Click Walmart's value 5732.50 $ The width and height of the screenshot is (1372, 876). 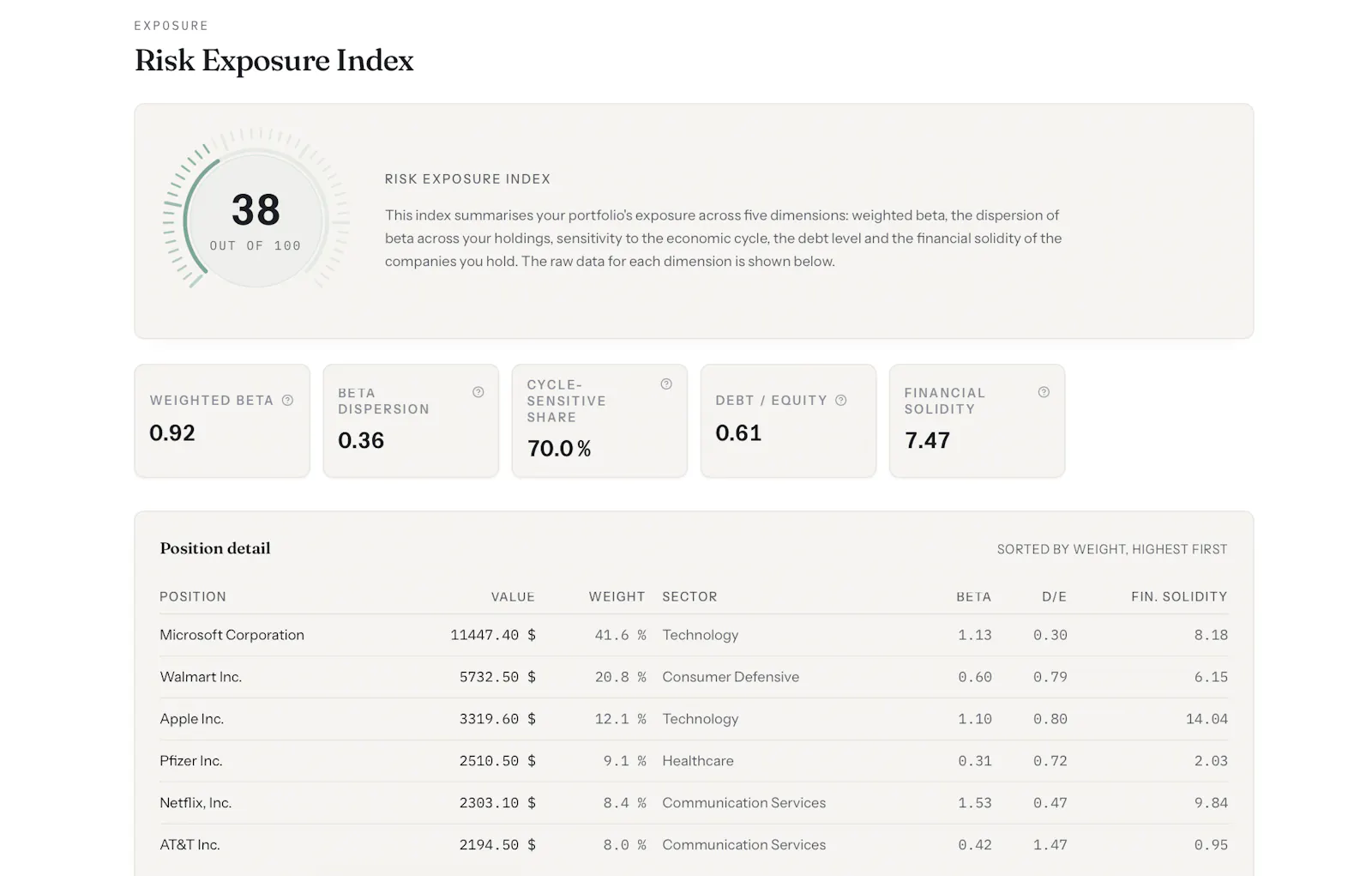tap(497, 677)
